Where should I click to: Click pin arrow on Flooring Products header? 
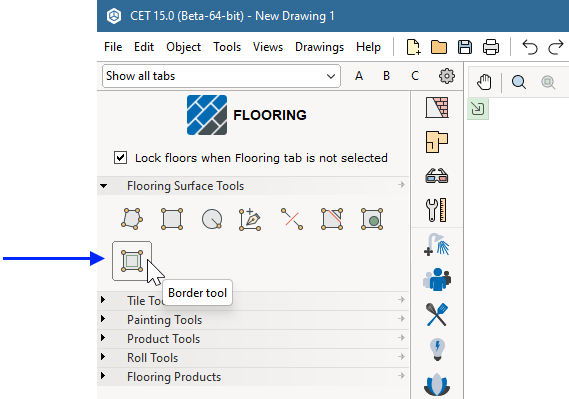(x=401, y=375)
